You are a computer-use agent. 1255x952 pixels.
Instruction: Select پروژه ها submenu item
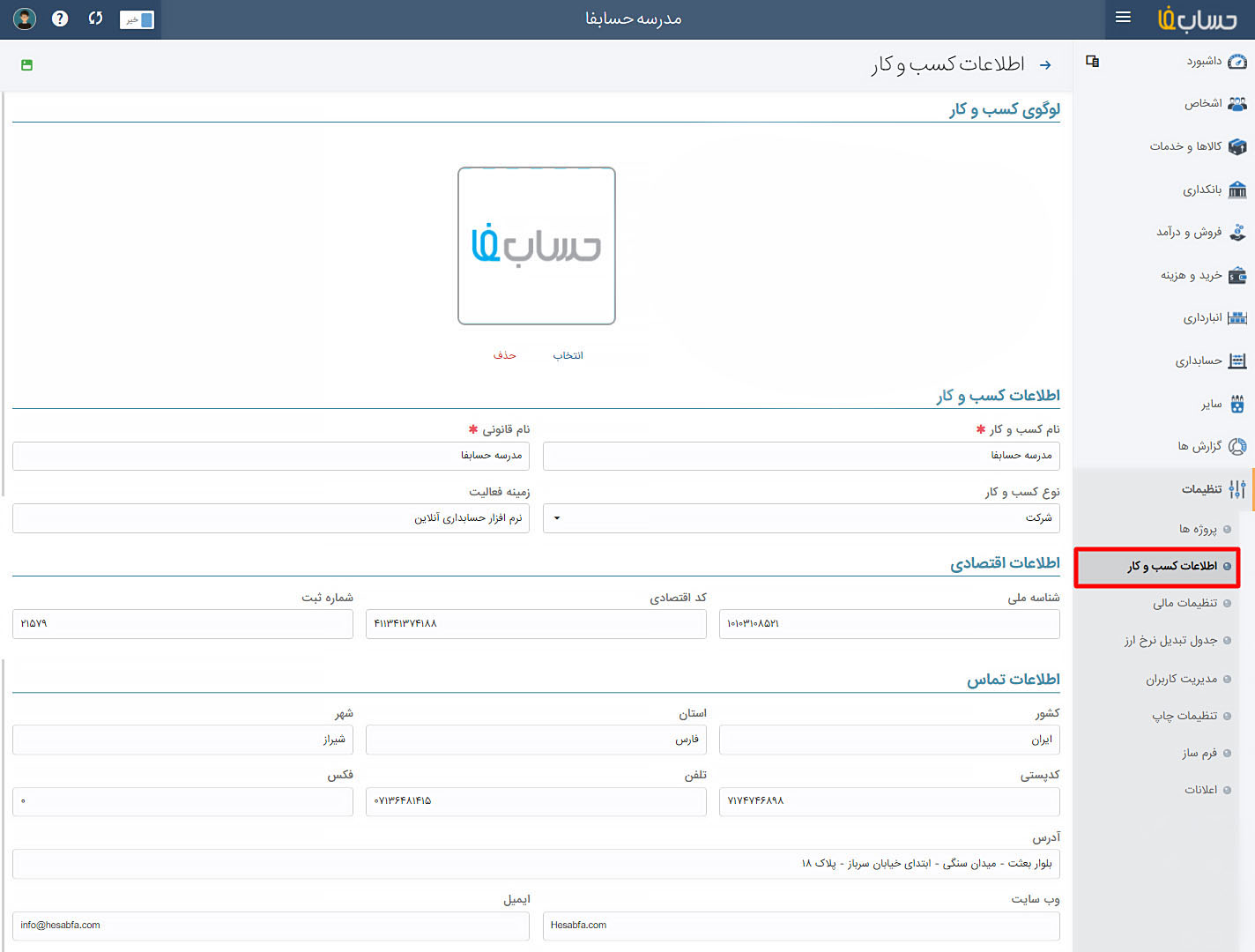click(x=1205, y=529)
